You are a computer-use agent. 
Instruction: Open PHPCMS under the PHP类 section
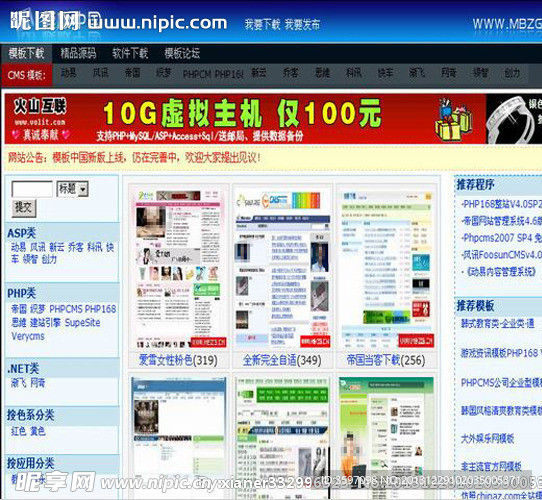[x=66, y=309]
